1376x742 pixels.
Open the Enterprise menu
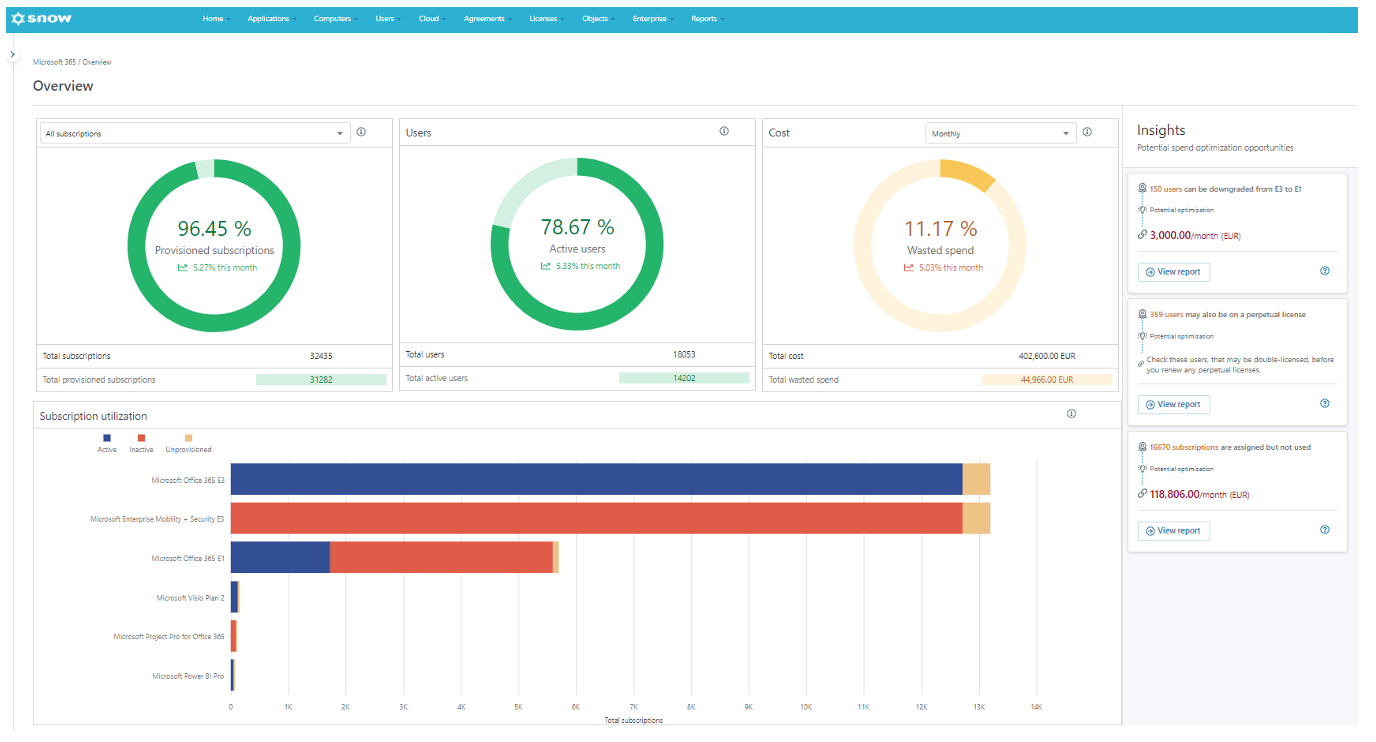[653, 19]
